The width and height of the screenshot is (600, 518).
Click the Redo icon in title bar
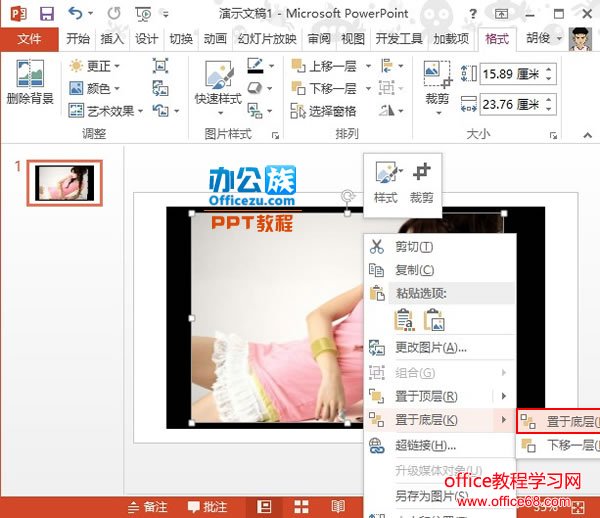(x=114, y=14)
